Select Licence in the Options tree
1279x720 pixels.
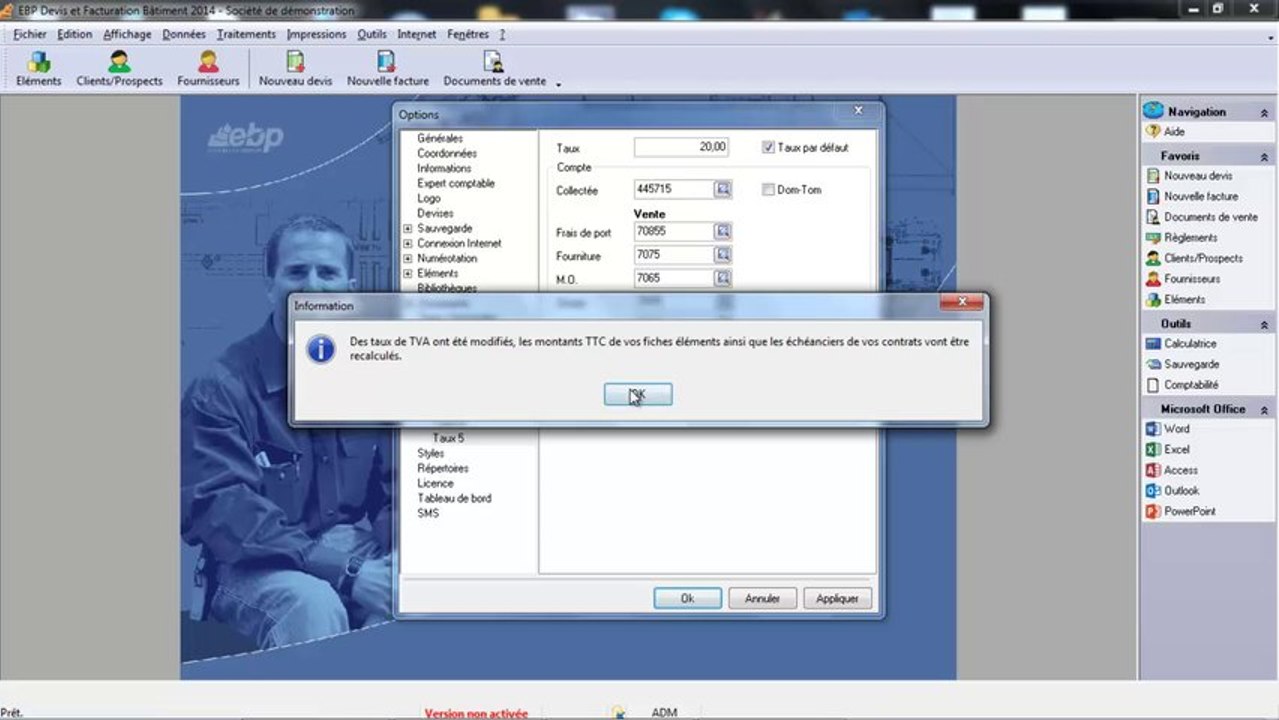pos(435,483)
